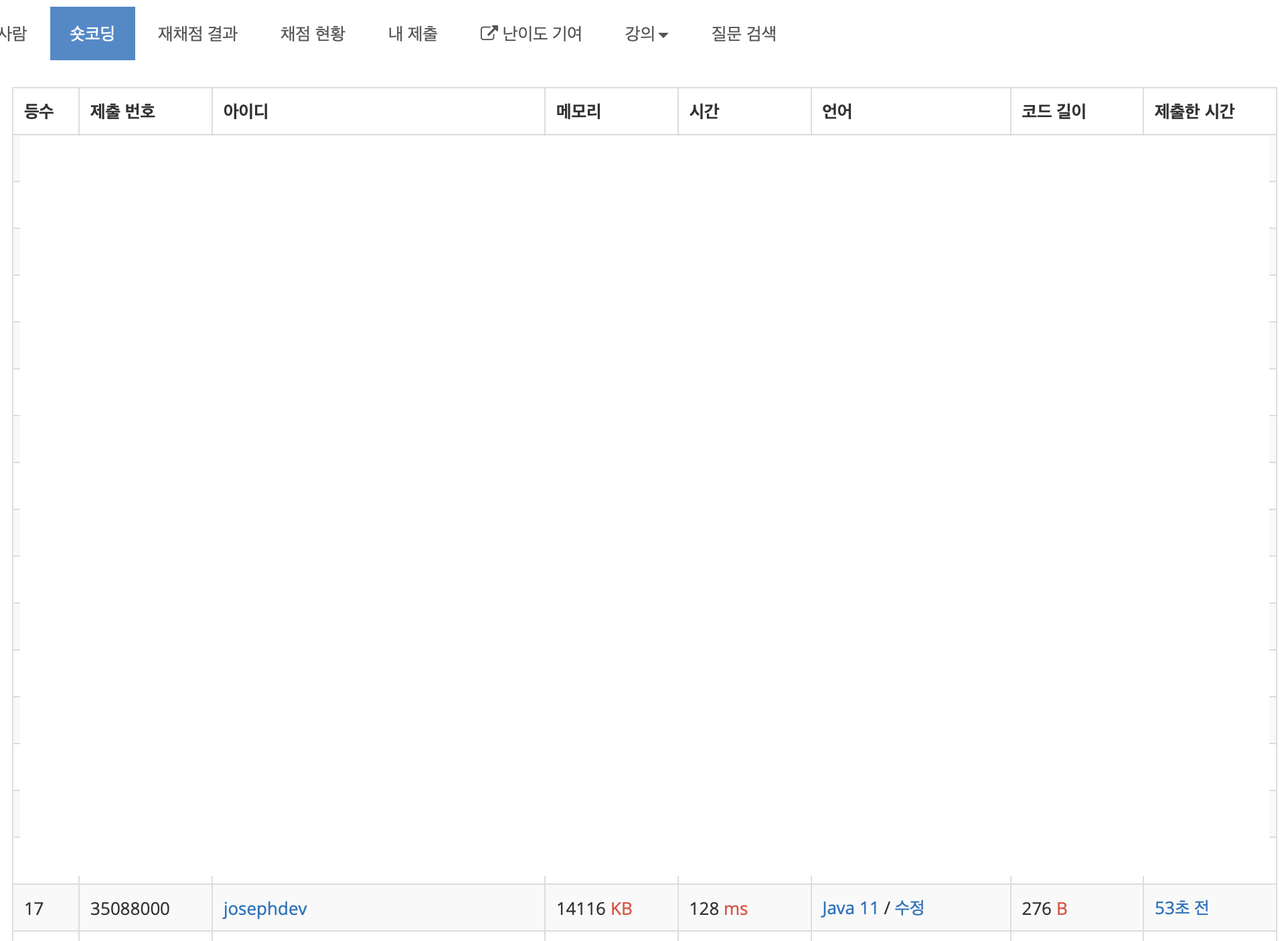Screen dimensions: 1288x941
Task: Click the 등수 column header
Action: point(39,111)
